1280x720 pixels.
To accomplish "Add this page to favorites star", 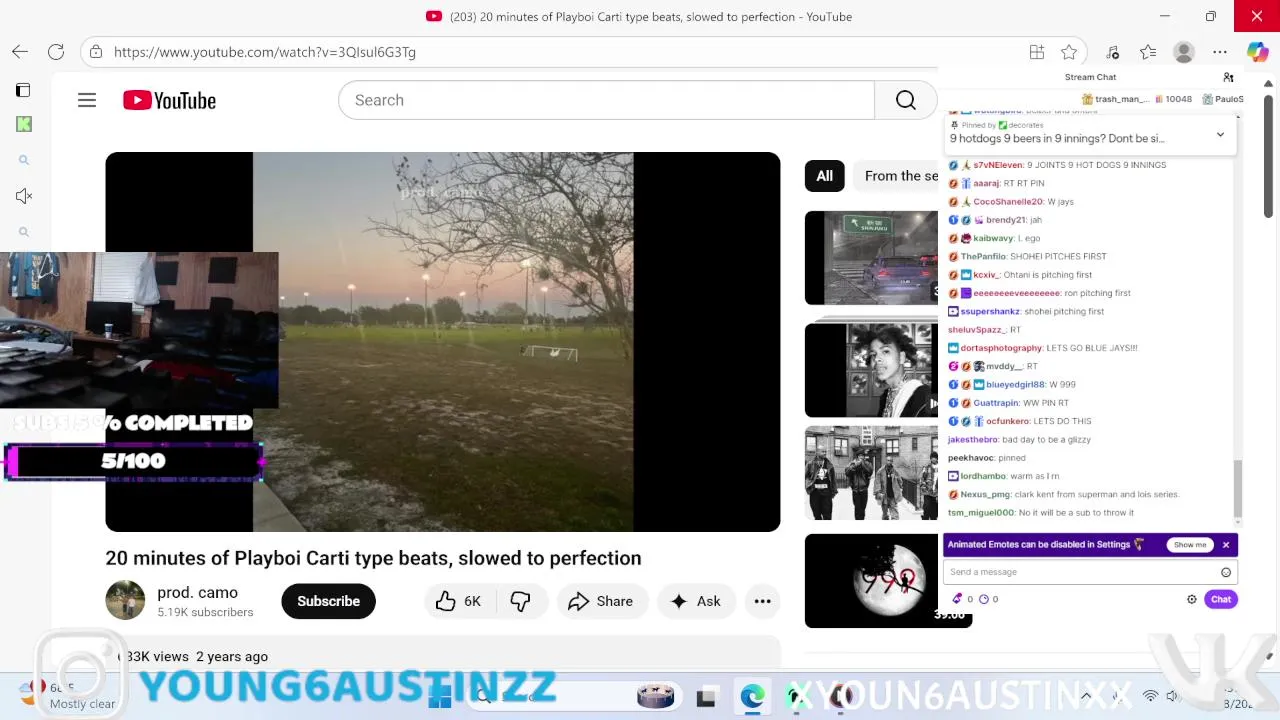I will point(1069,52).
